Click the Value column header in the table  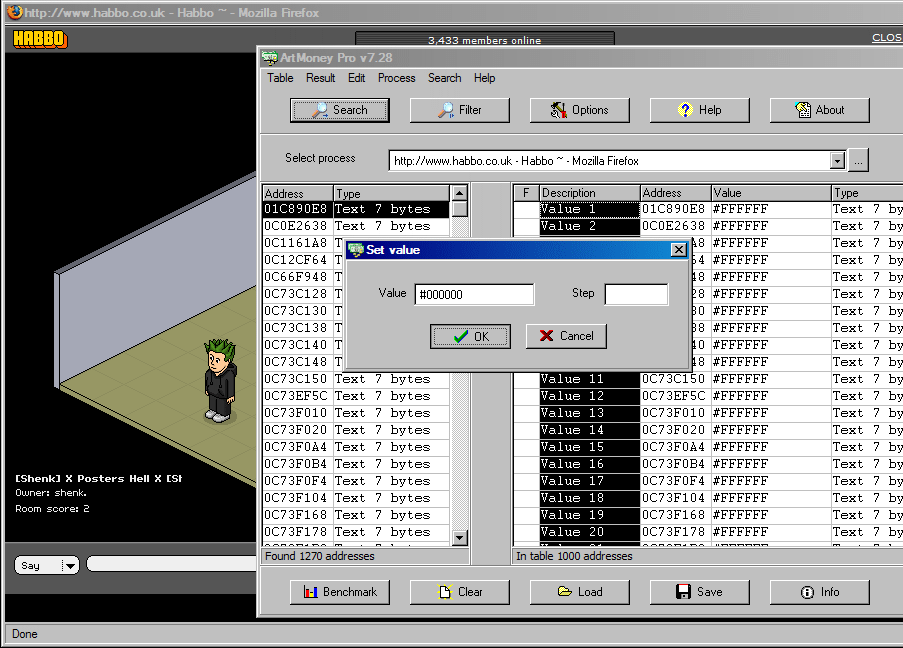[771, 193]
